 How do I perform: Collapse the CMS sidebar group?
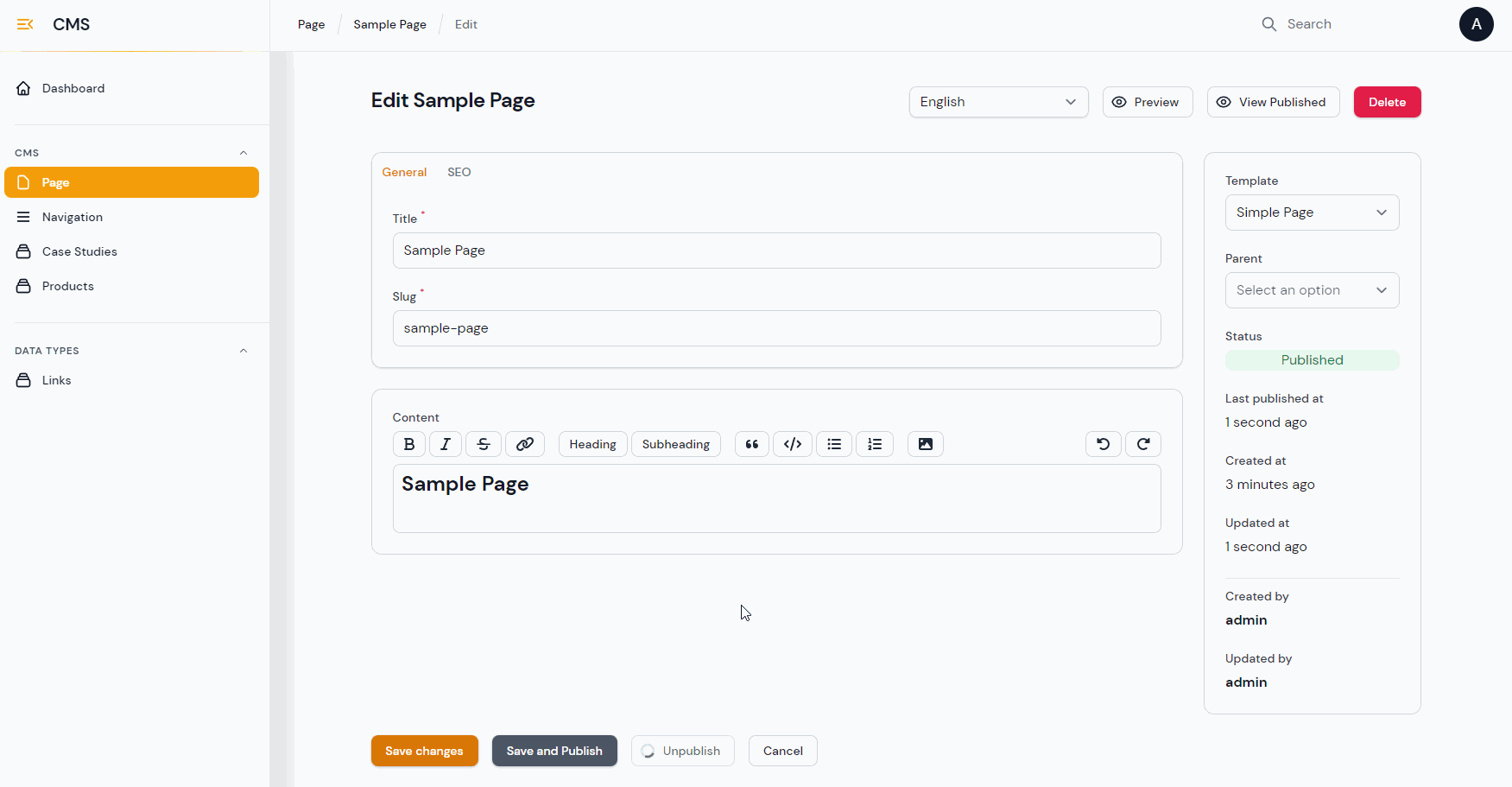tap(244, 153)
